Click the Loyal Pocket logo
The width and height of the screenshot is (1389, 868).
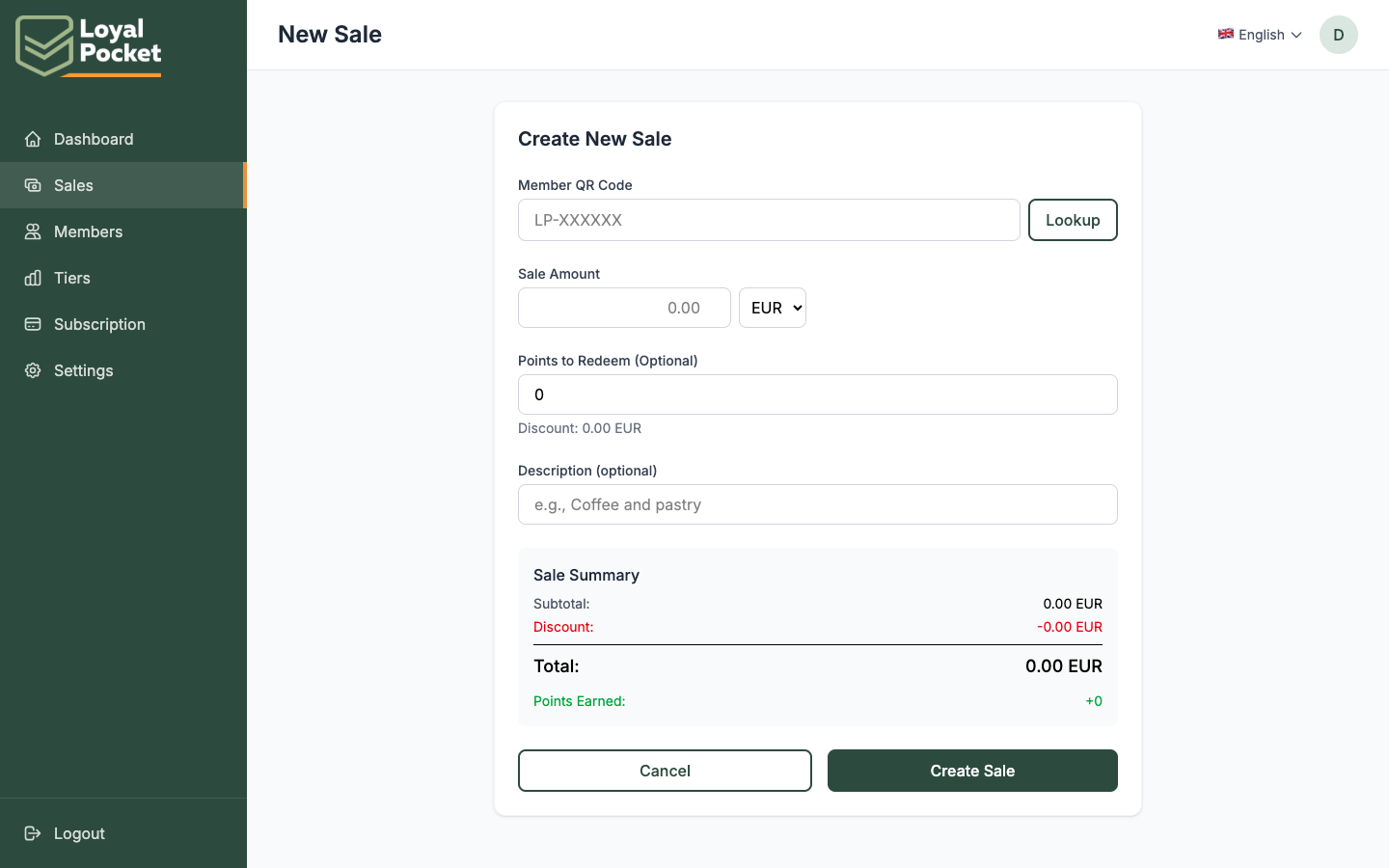[x=87, y=44]
